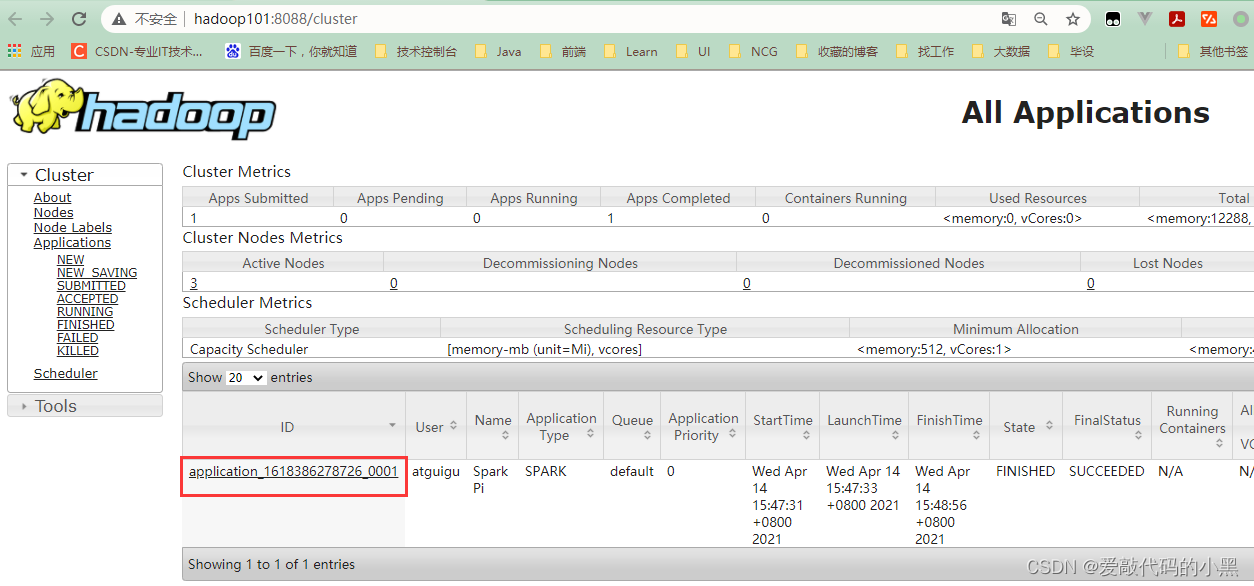Screen dimensions: 1254x586
Task: Open the UI bookmark folder
Action: coord(693,51)
